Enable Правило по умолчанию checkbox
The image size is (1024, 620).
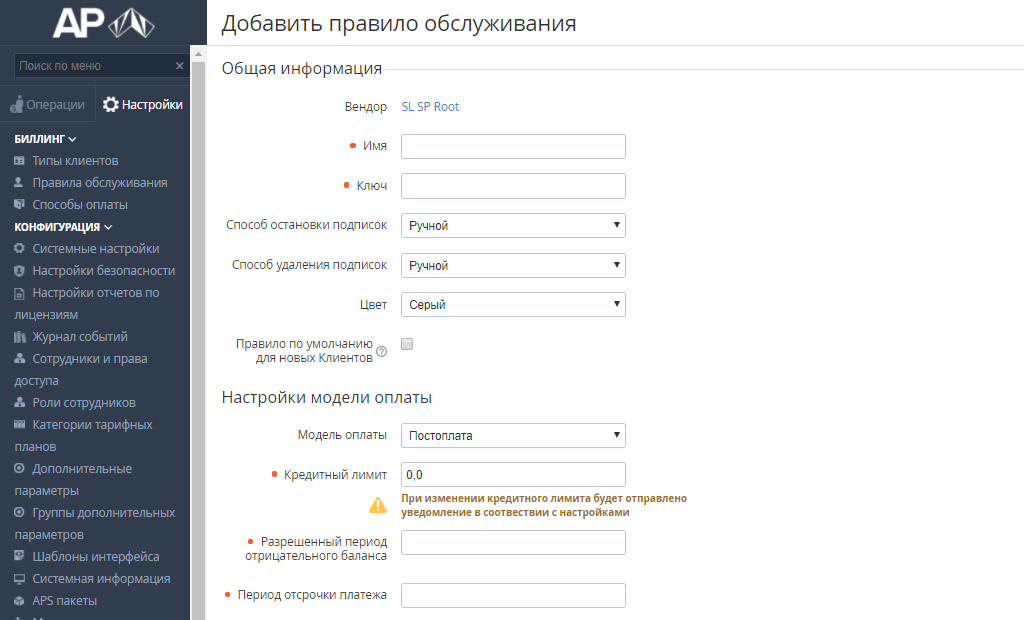tap(407, 344)
